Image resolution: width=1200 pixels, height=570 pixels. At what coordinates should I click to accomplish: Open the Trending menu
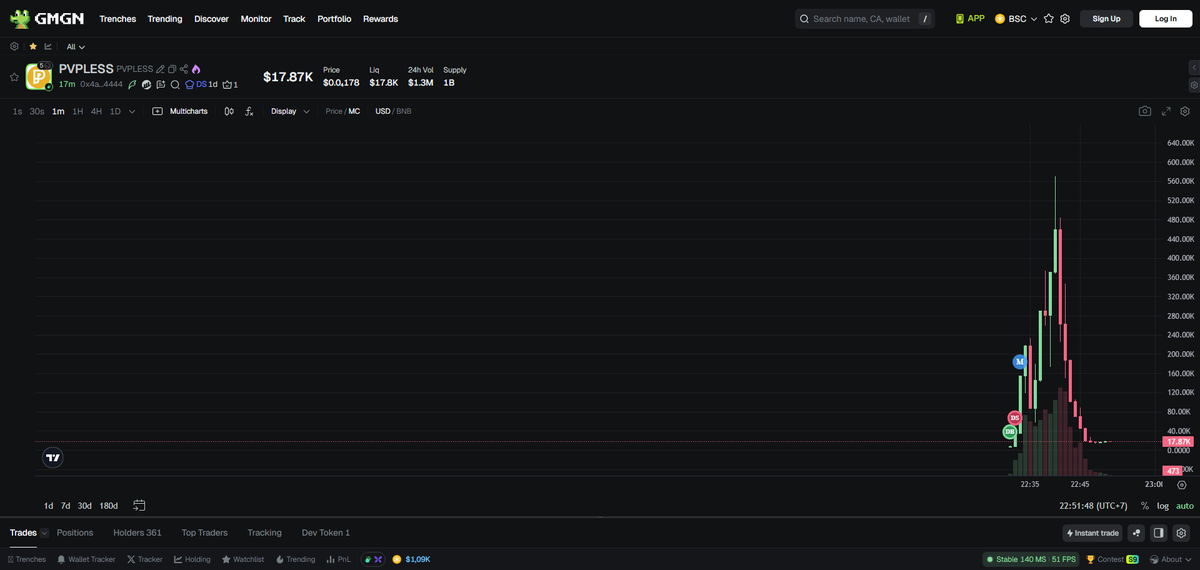click(165, 19)
